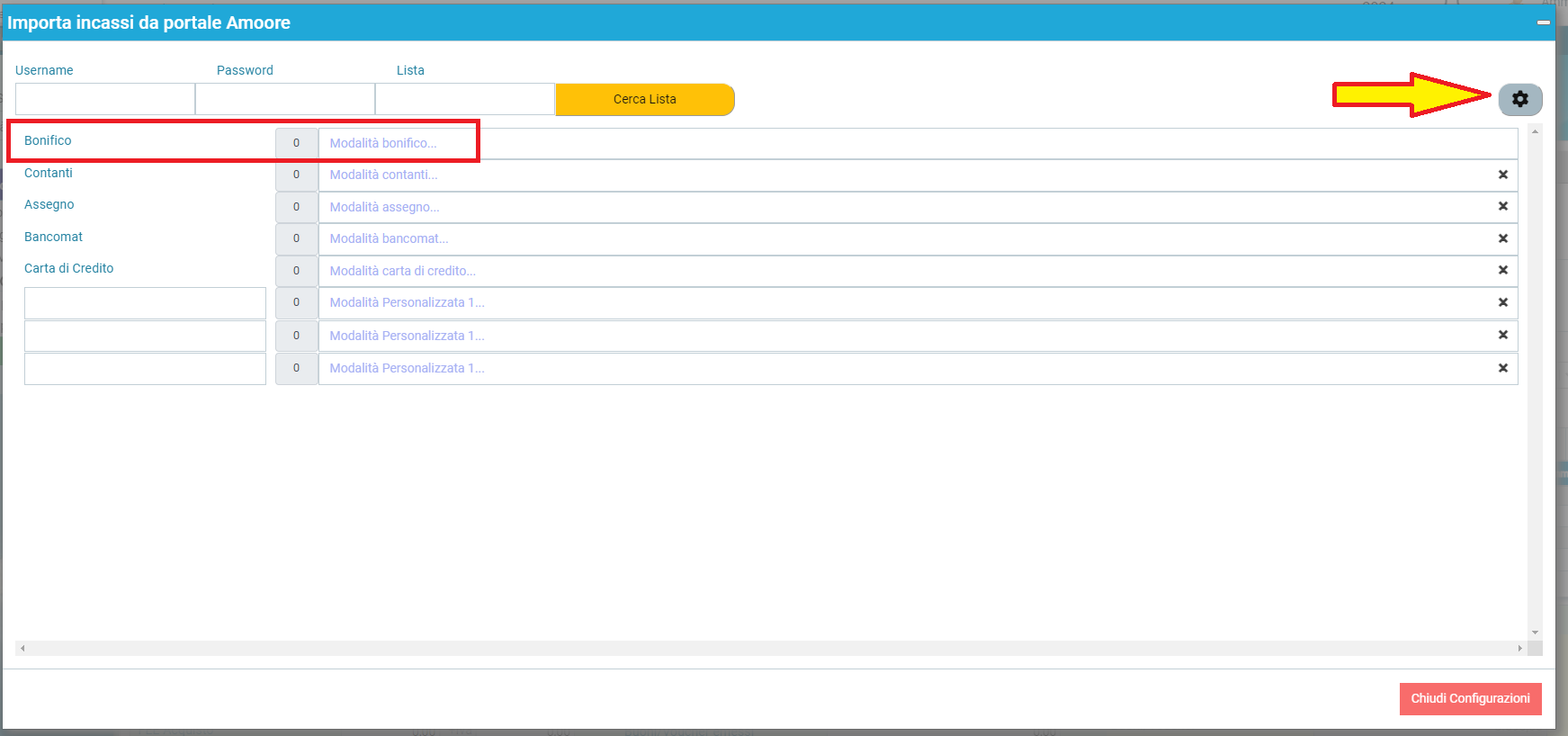1568x736 pixels.
Task: Select the Assegno label
Action: [x=49, y=204]
